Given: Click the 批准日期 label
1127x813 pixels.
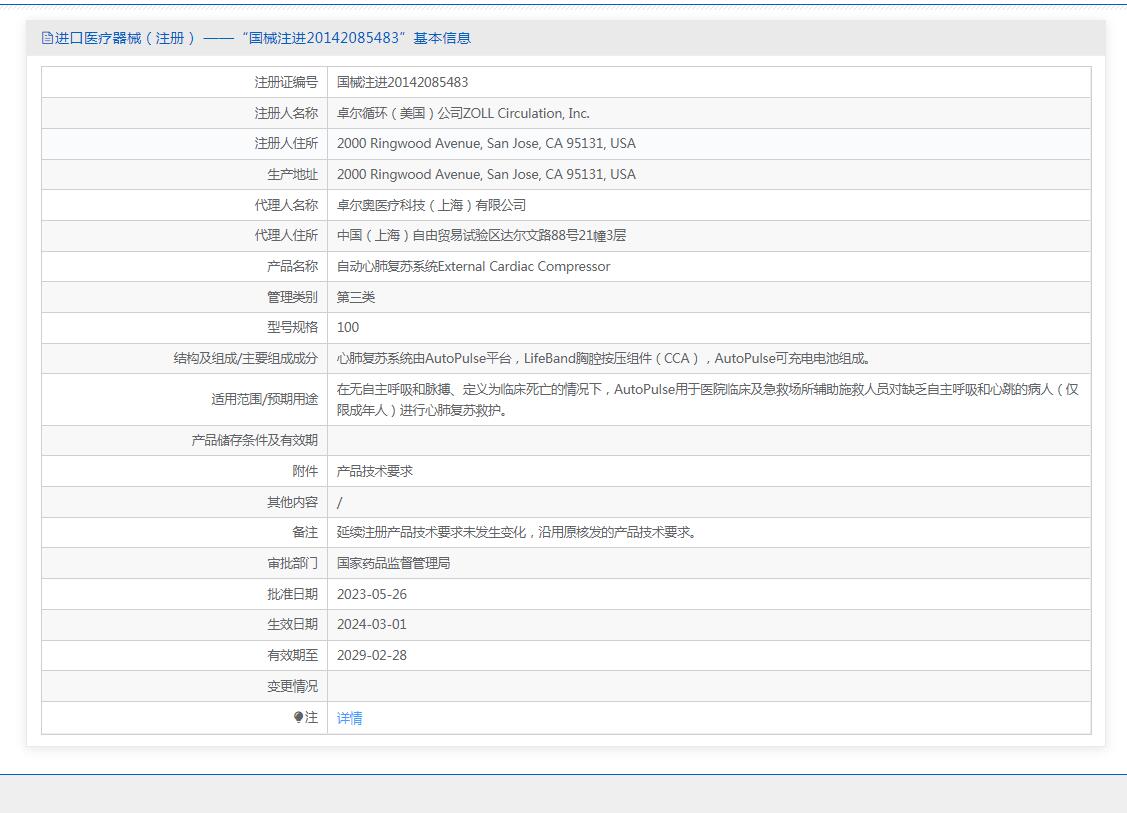Looking at the screenshot, I should tap(293, 594).
